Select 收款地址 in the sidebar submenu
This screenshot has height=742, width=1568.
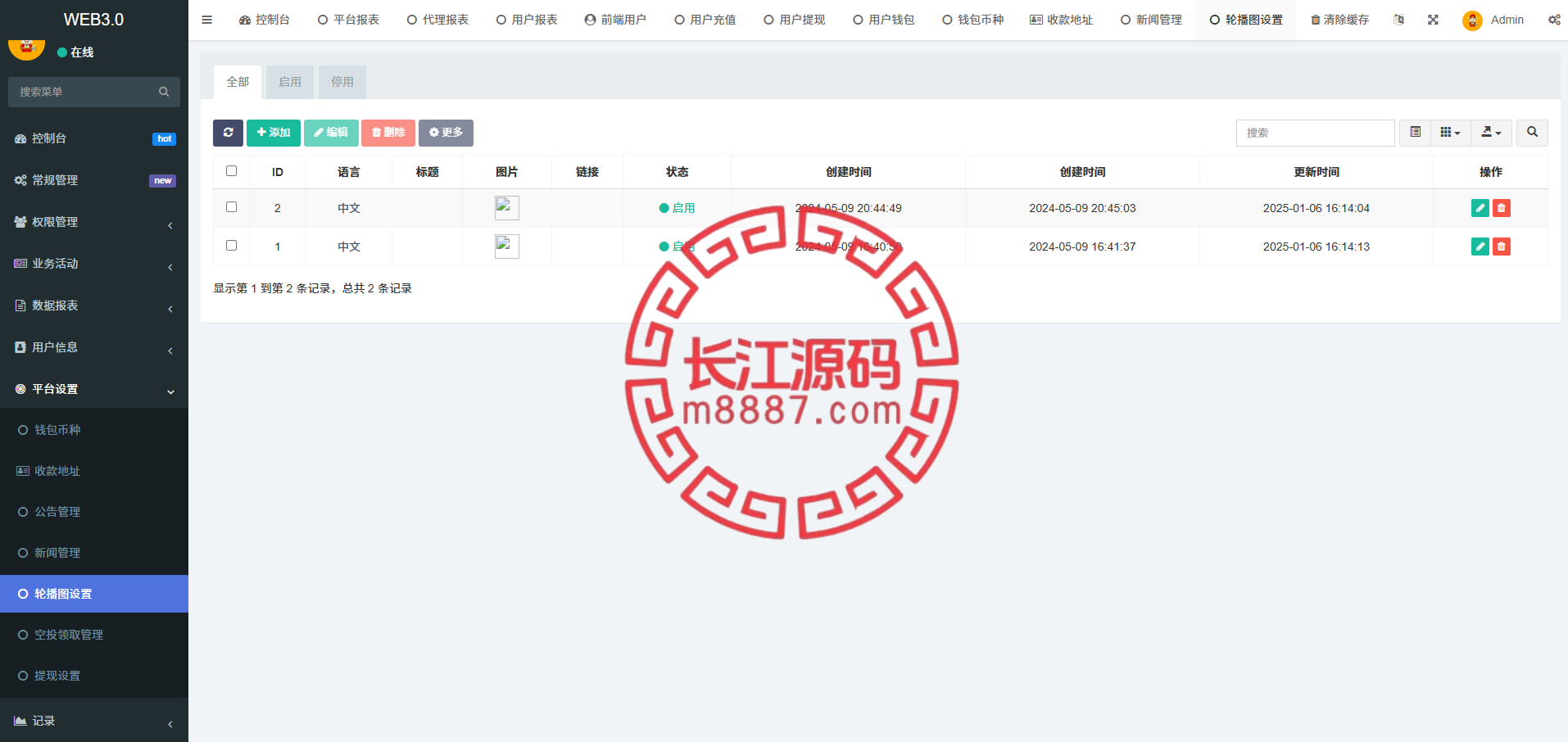coord(94,471)
